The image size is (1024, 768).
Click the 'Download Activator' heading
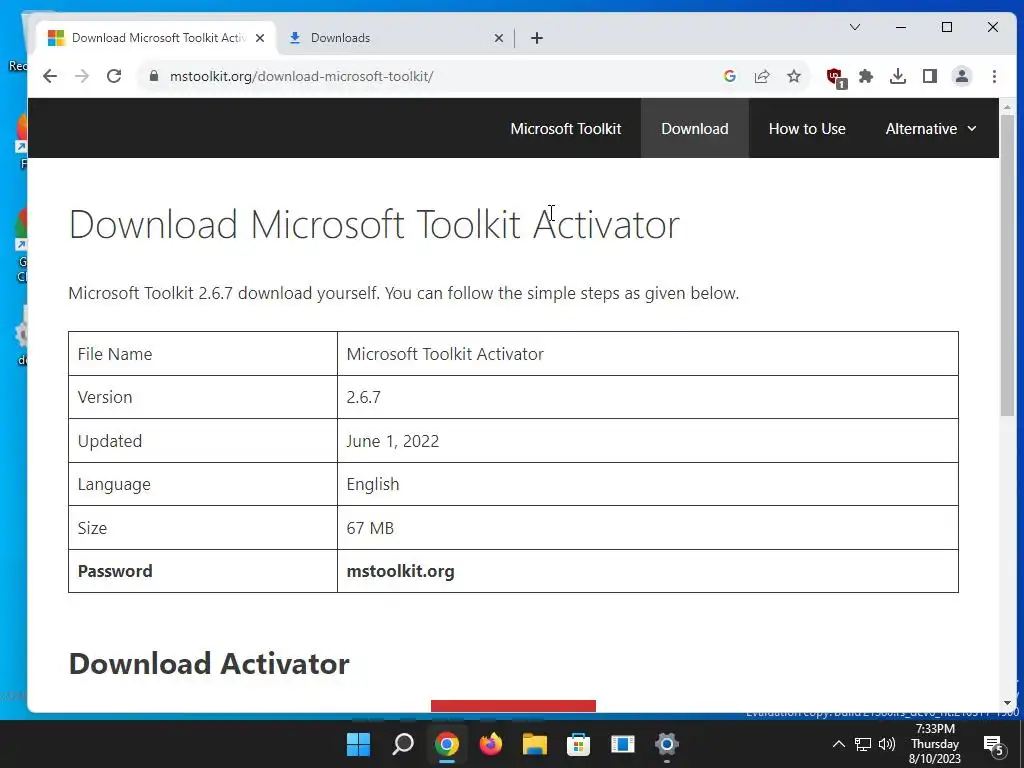point(209,664)
